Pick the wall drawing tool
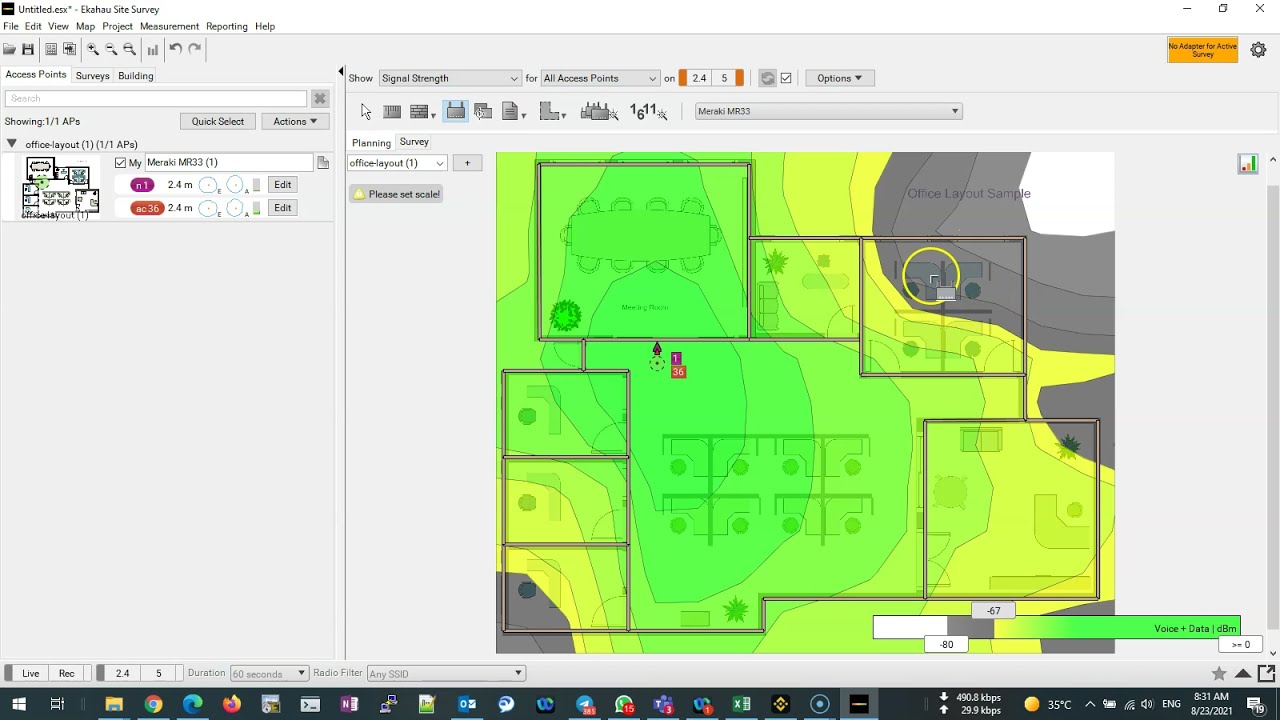Screen dimensions: 1280x720 421,112
